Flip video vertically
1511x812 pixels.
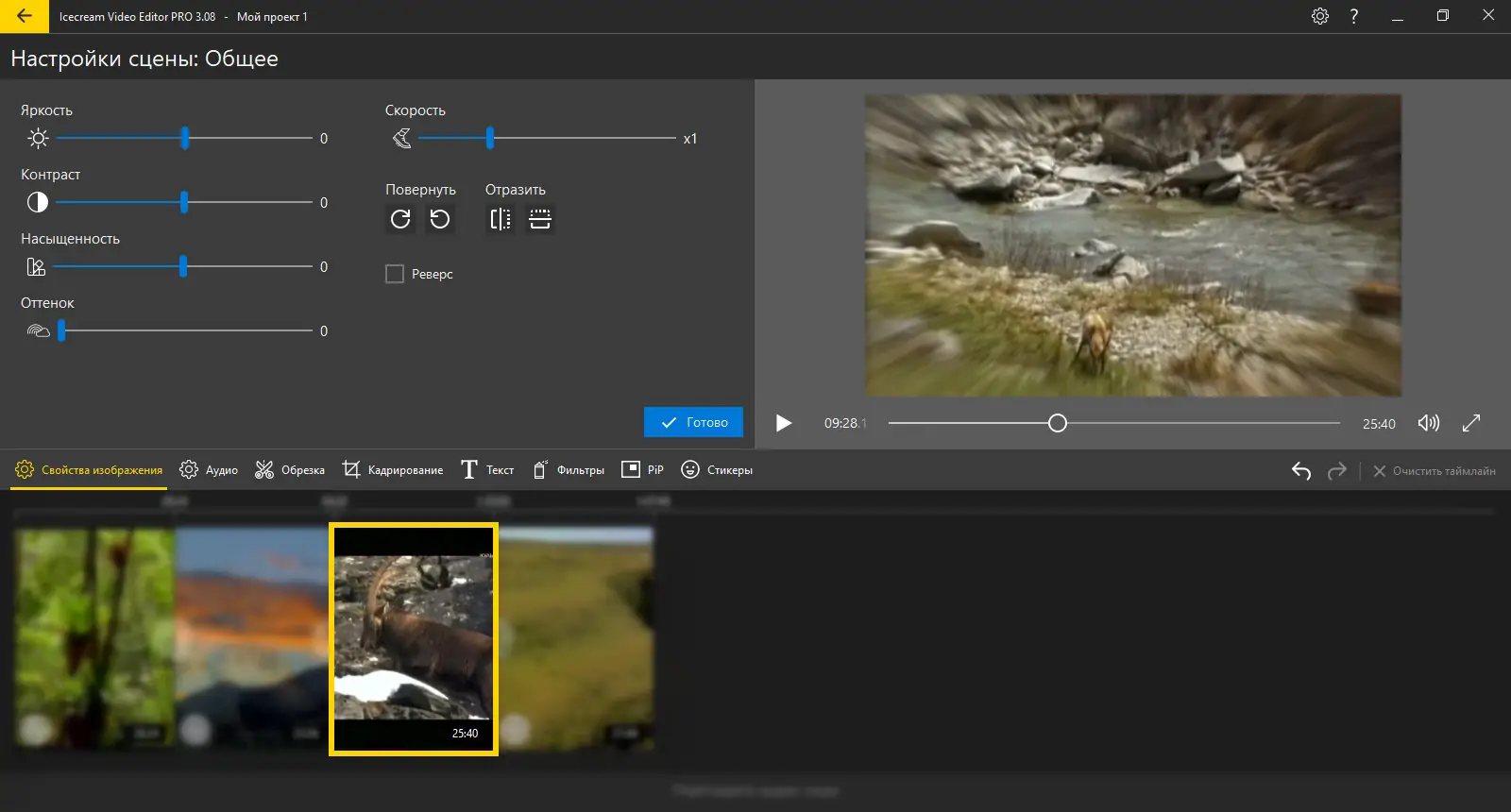coord(540,219)
